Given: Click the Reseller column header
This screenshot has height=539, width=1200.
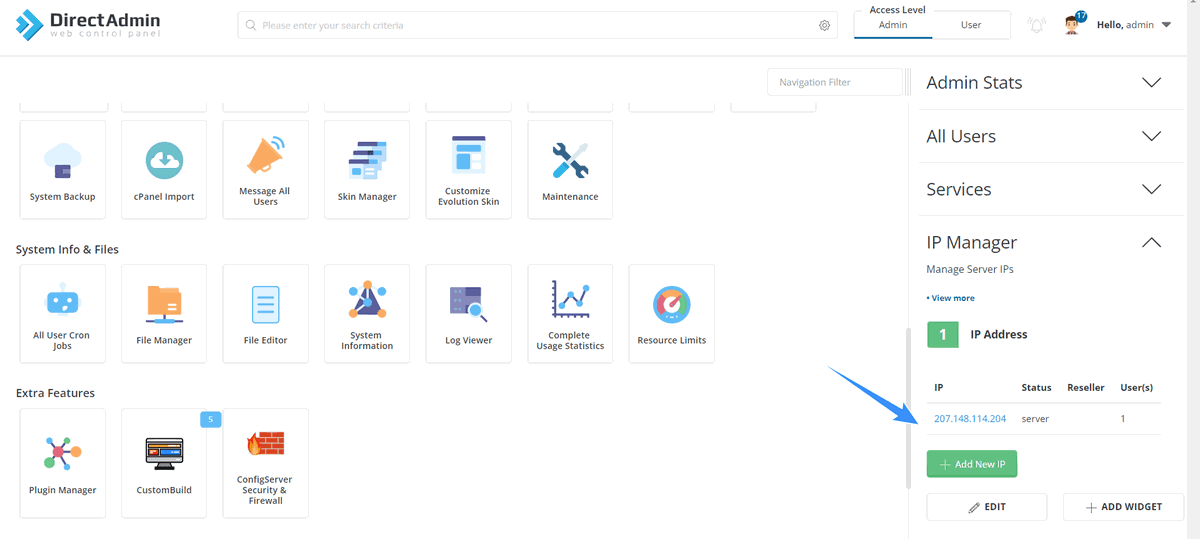Looking at the screenshot, I should (x=1086, y=387).
